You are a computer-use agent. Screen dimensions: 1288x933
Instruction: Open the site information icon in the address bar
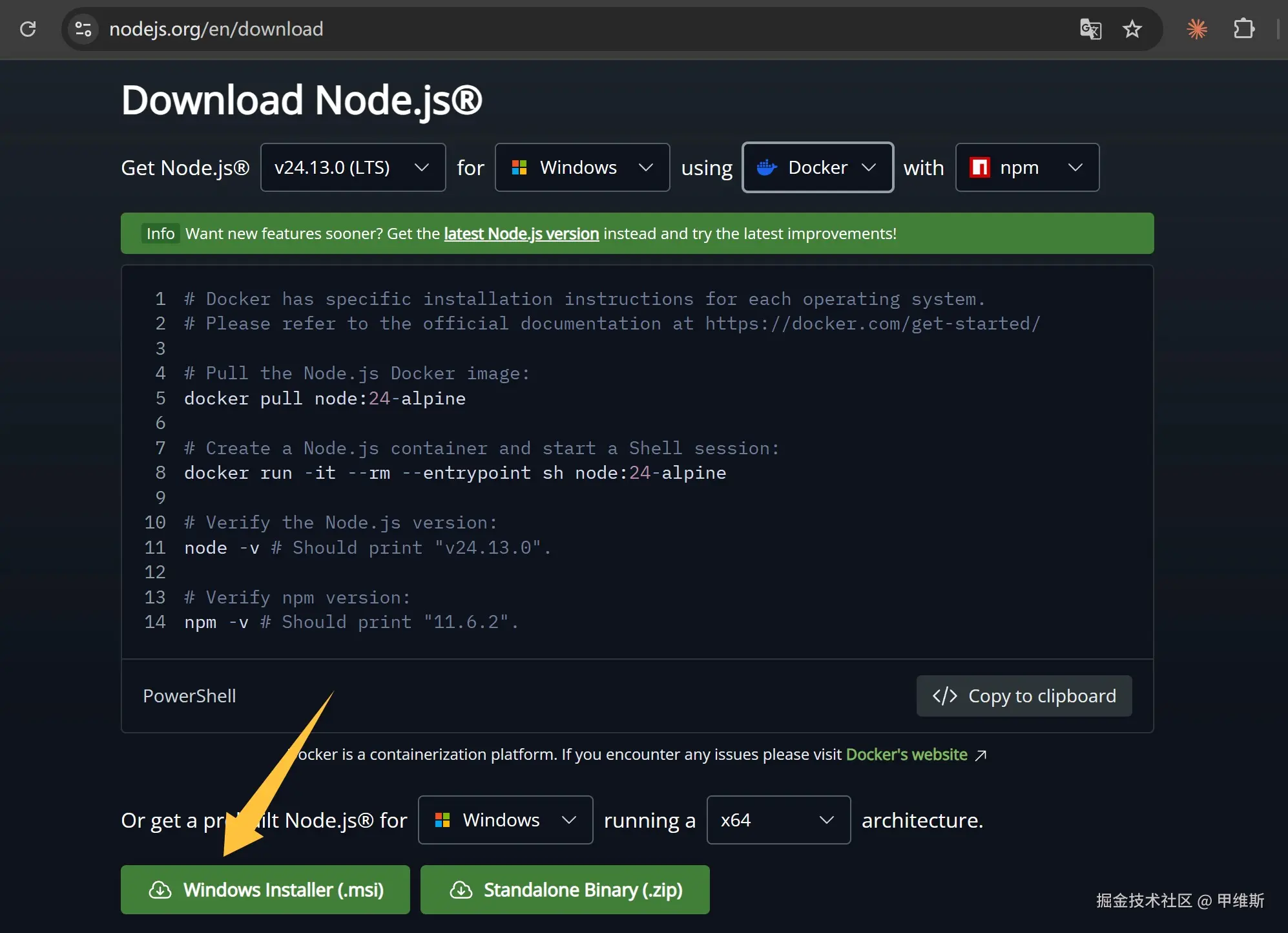(x=83, y=29)
